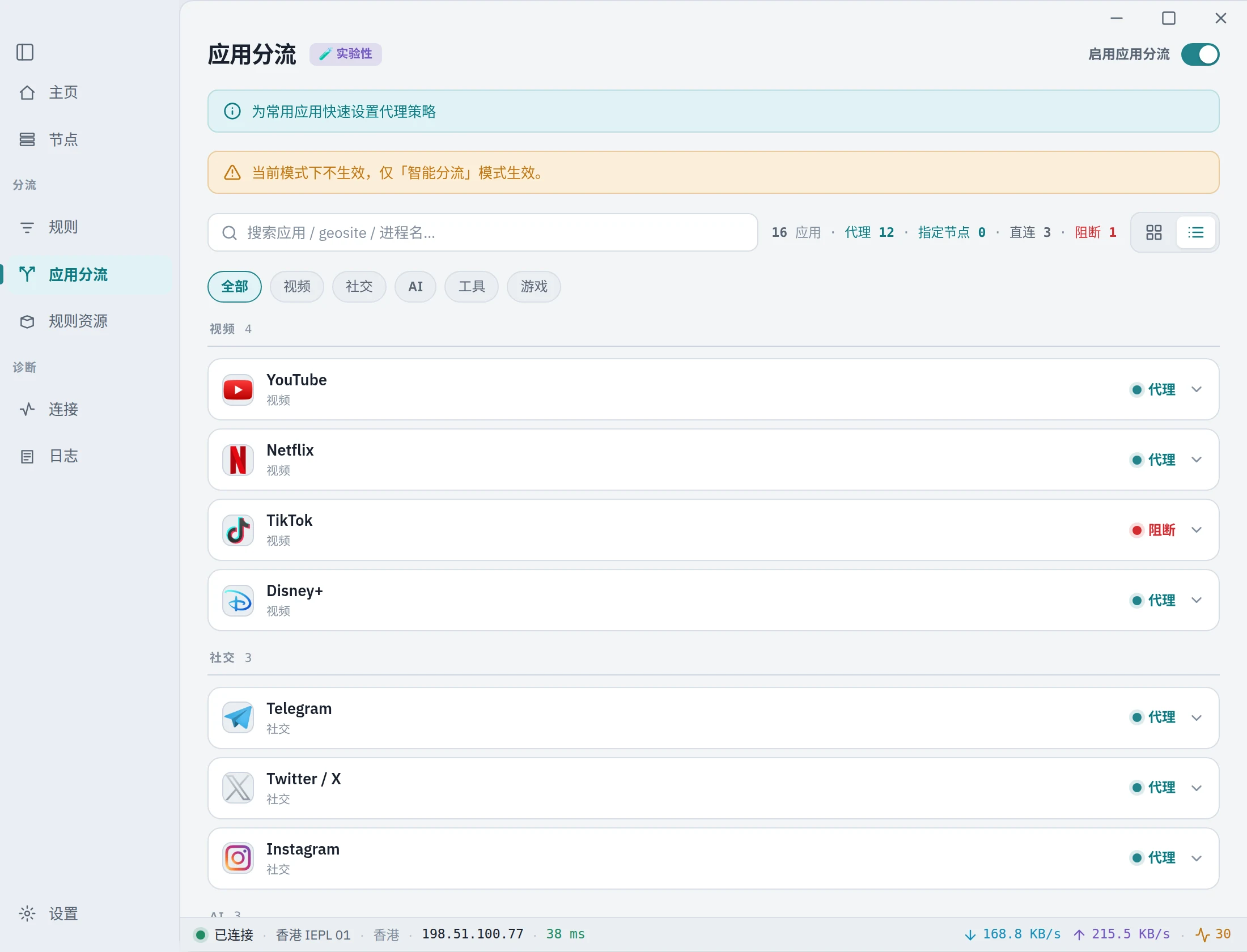
Task: Click activity icon with count 30
Action: [x=1213, y=934]
